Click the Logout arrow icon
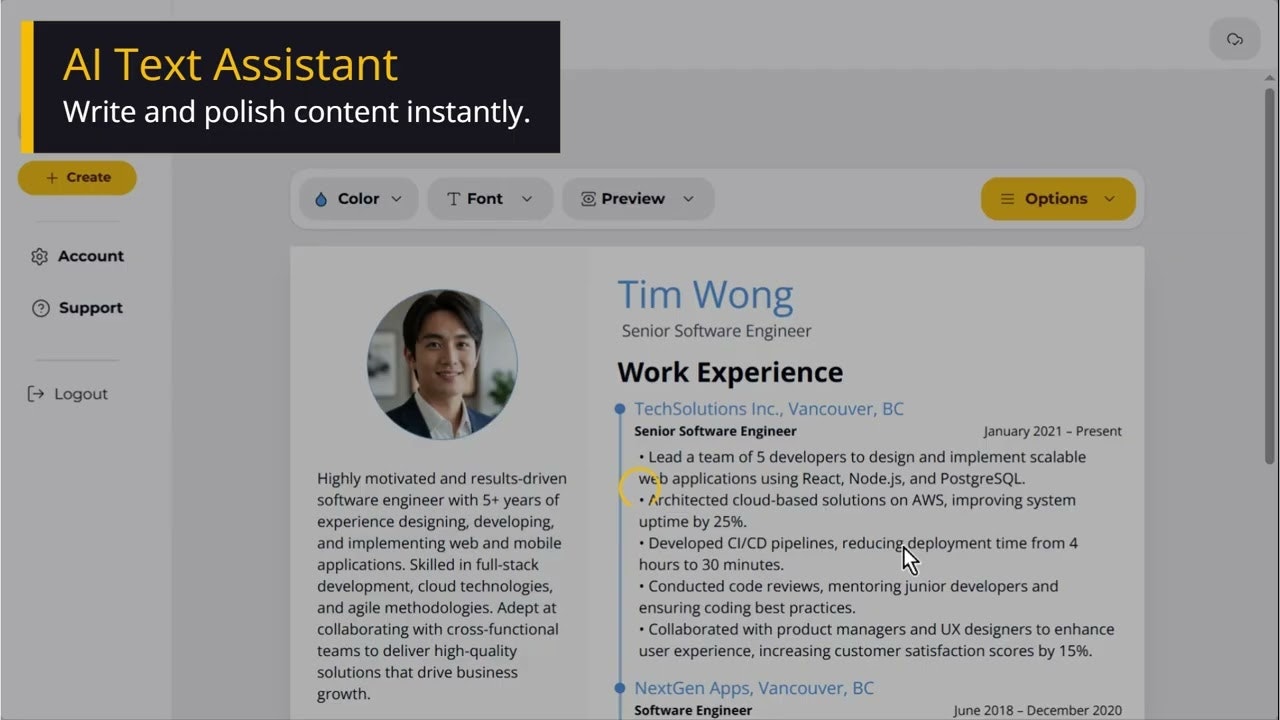 coord(36,394)
